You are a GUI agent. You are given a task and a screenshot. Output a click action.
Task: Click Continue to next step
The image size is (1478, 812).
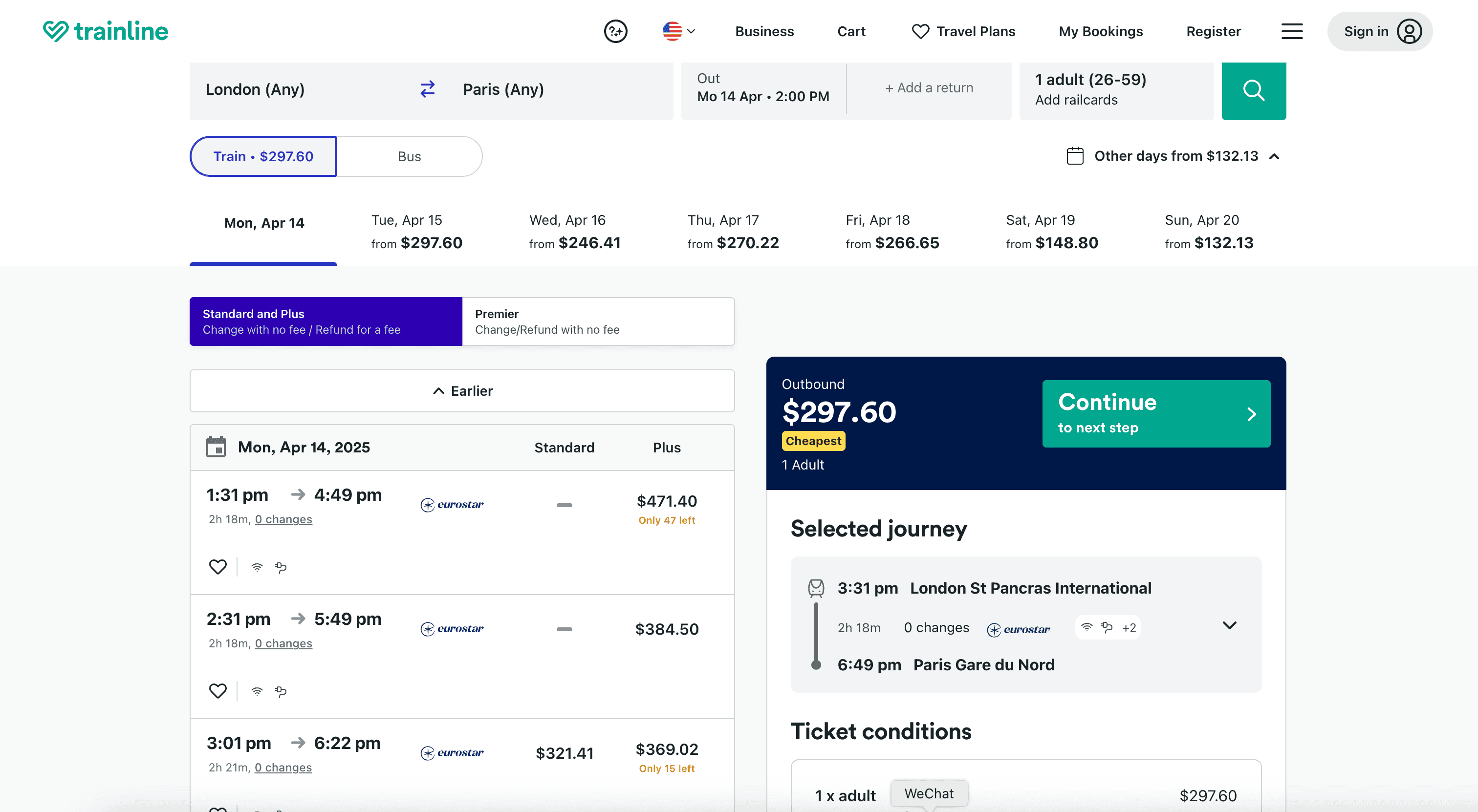pos(1155,413)
